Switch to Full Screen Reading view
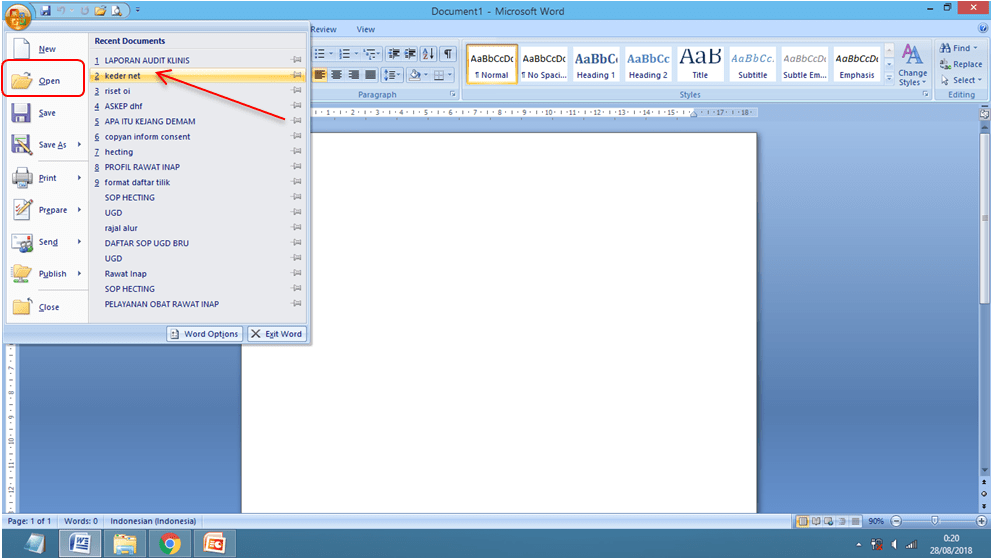This screenshot has height=559, width=992. 815,522
